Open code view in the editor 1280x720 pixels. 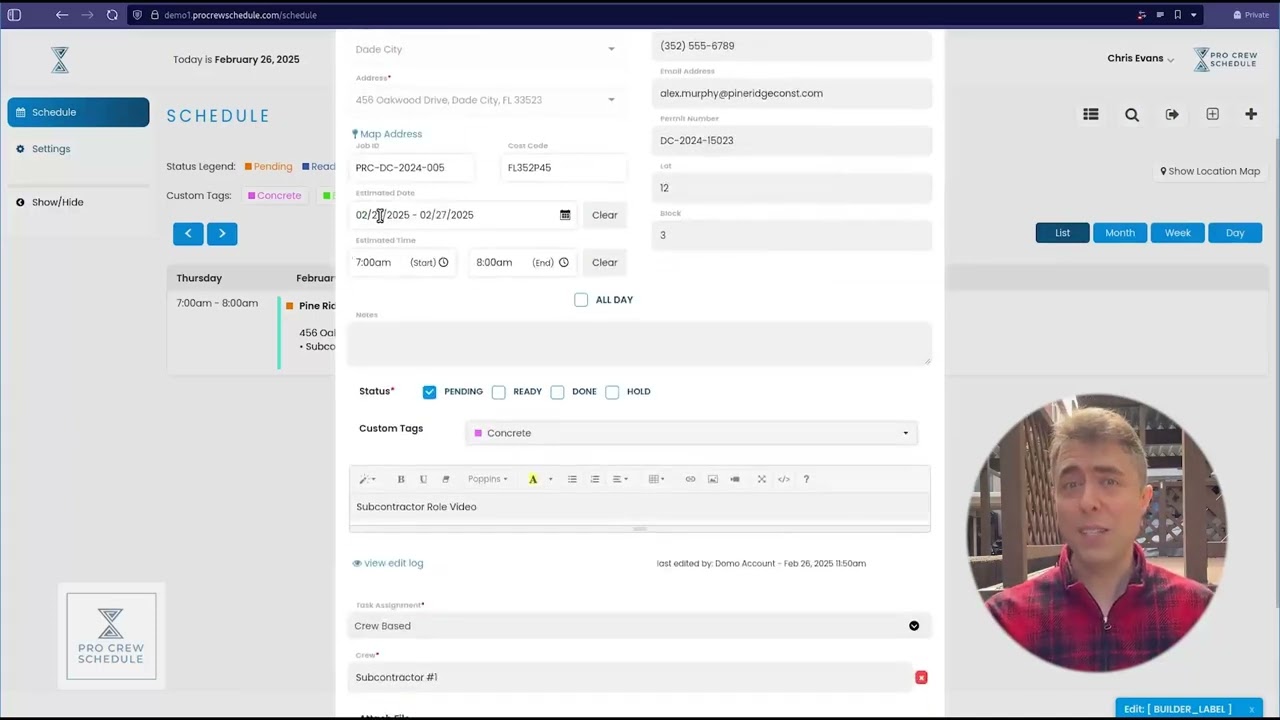click(784, 479)
